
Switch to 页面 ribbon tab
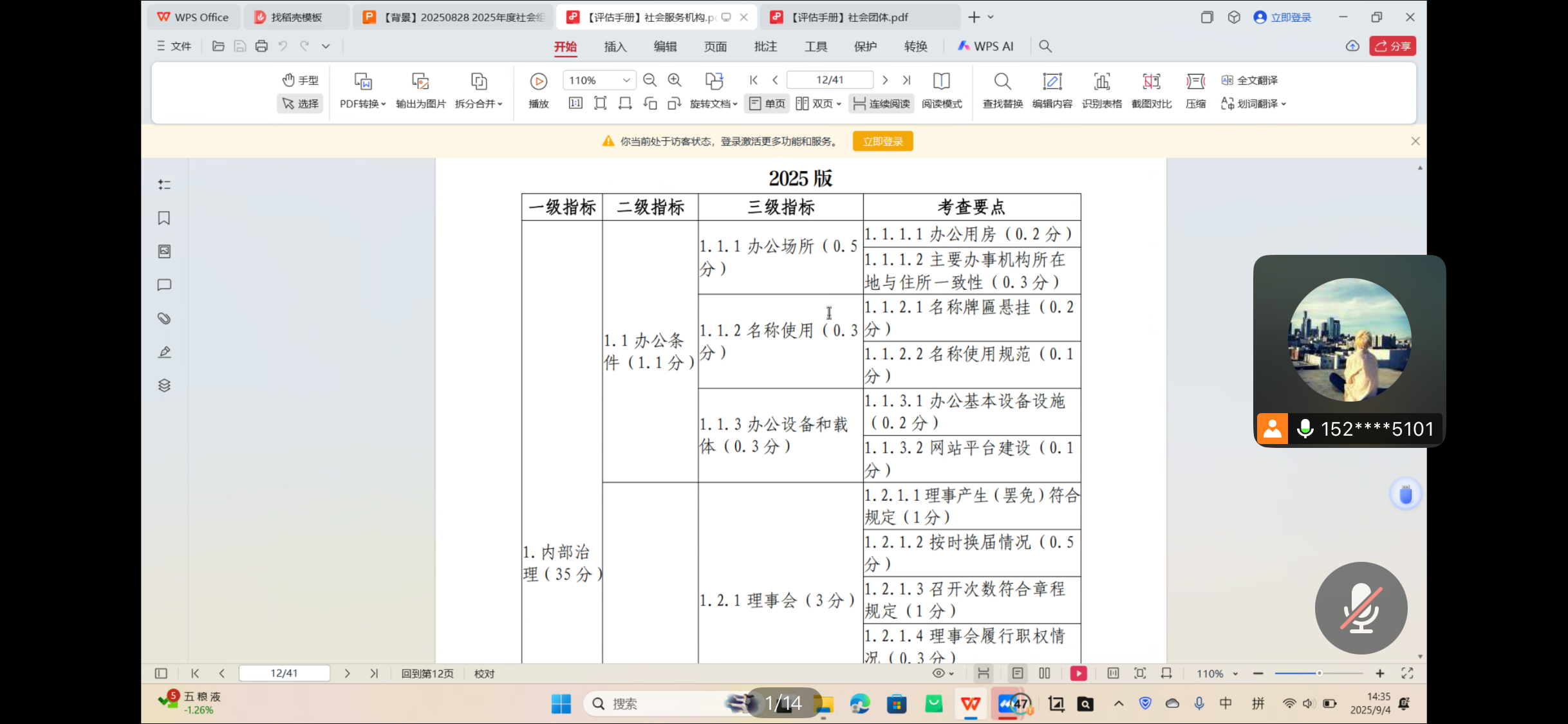[x=715, y=46]
